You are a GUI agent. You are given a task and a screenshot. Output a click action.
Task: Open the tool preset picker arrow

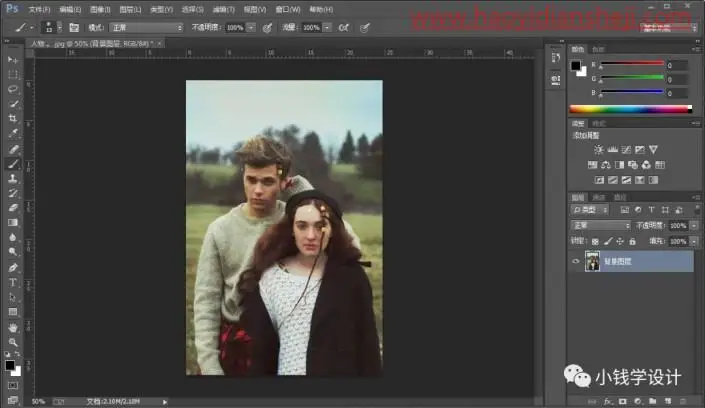coord(32,28)
